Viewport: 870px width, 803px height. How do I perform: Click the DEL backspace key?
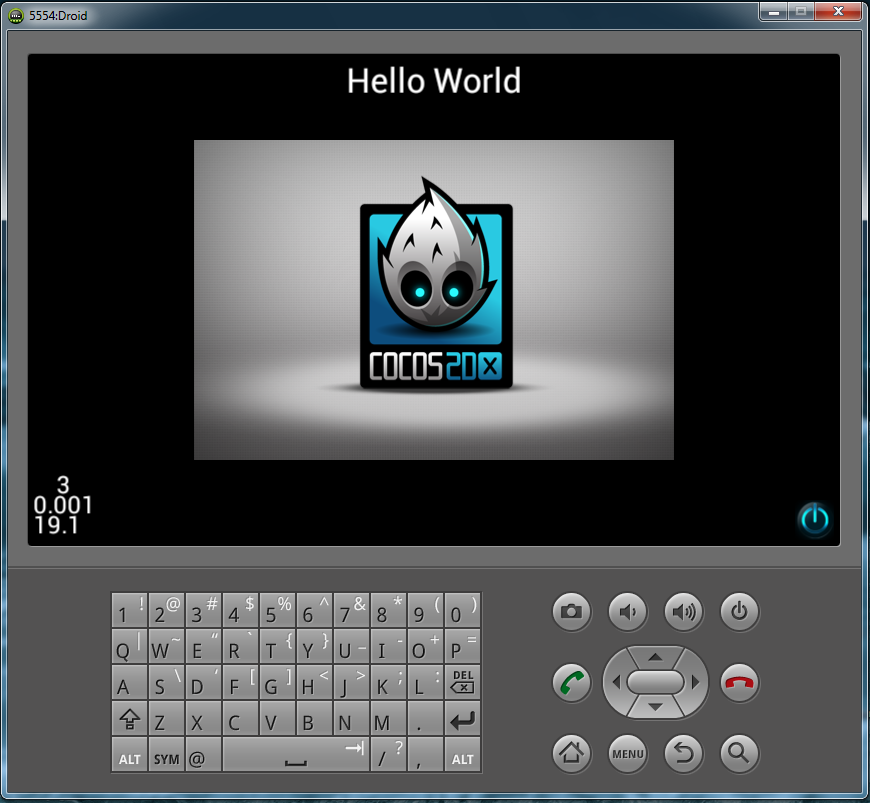[x=462, y=681]
